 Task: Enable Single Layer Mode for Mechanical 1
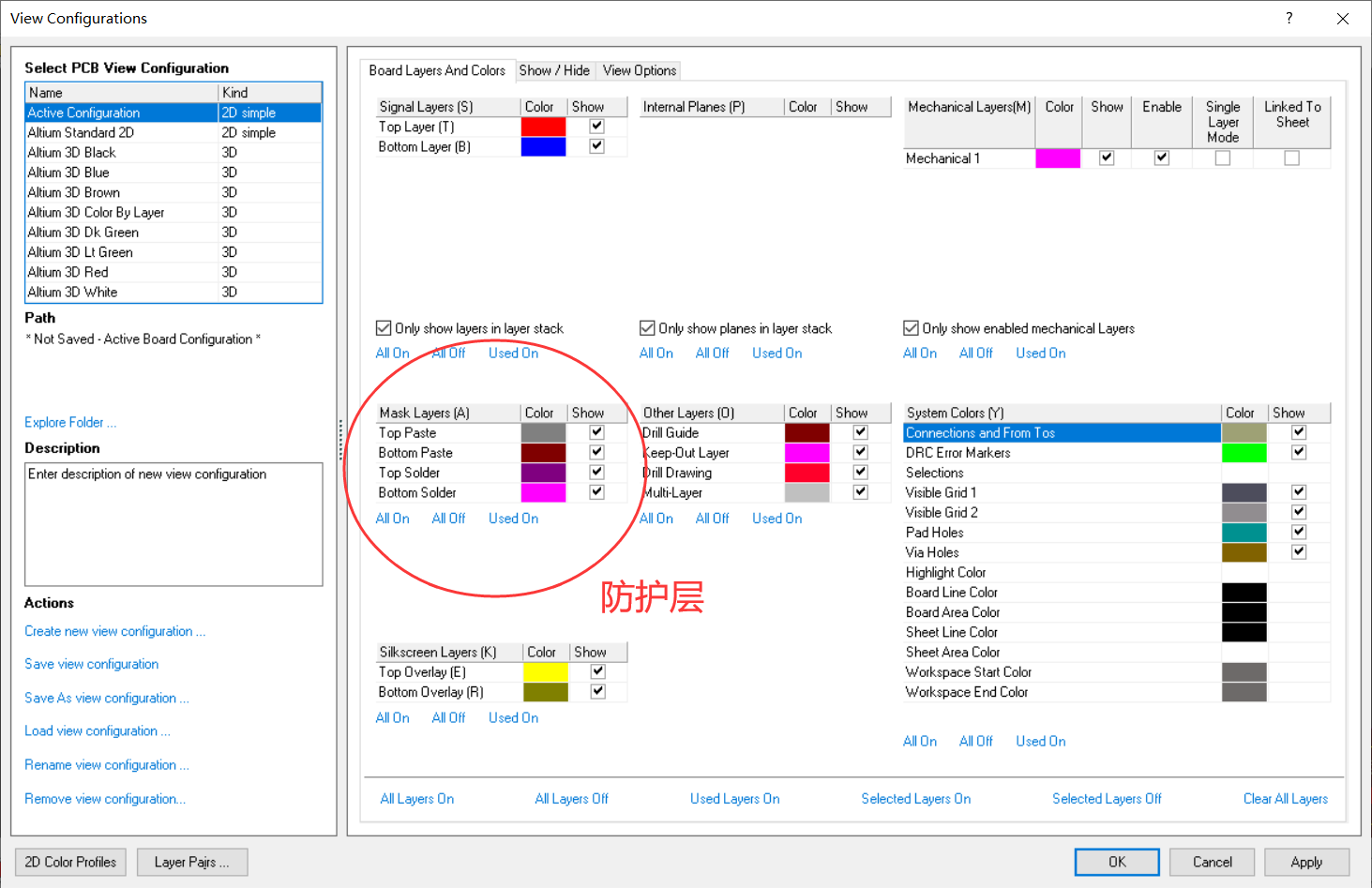pos(1223,158)
